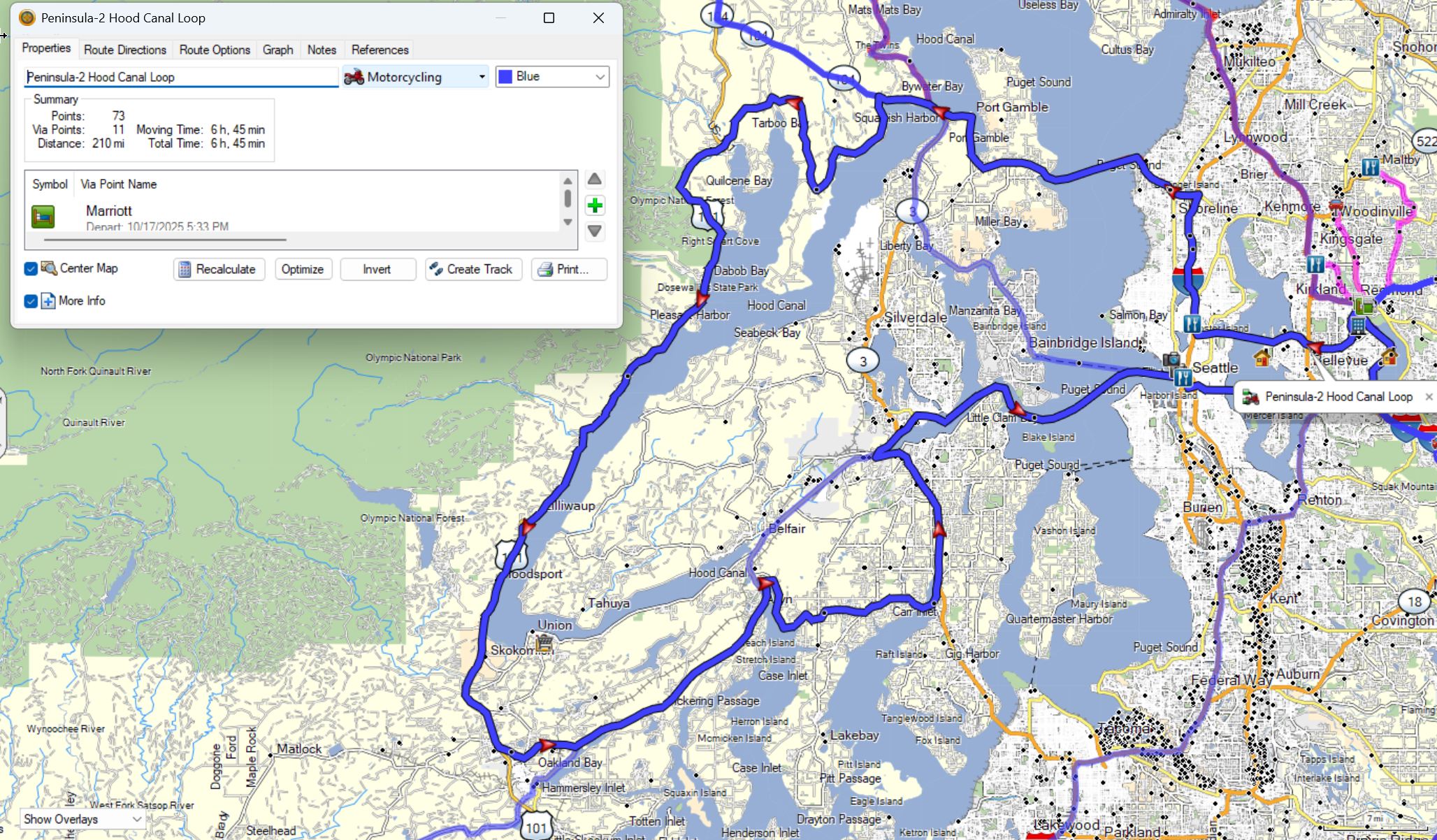Click the Invert route button

coord(377,270)
